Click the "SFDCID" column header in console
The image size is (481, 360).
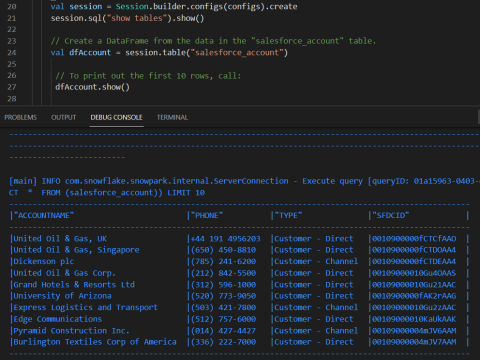point(390,215)
